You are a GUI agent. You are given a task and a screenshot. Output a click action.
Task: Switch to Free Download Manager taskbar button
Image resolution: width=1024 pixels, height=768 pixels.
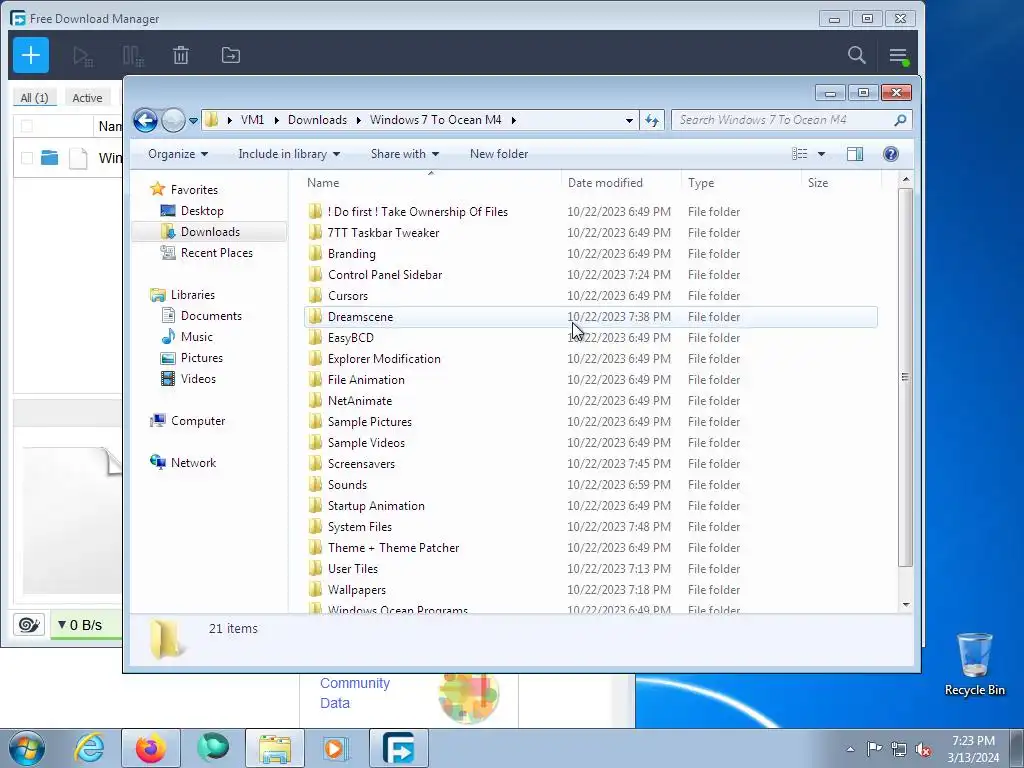point(399,748)
